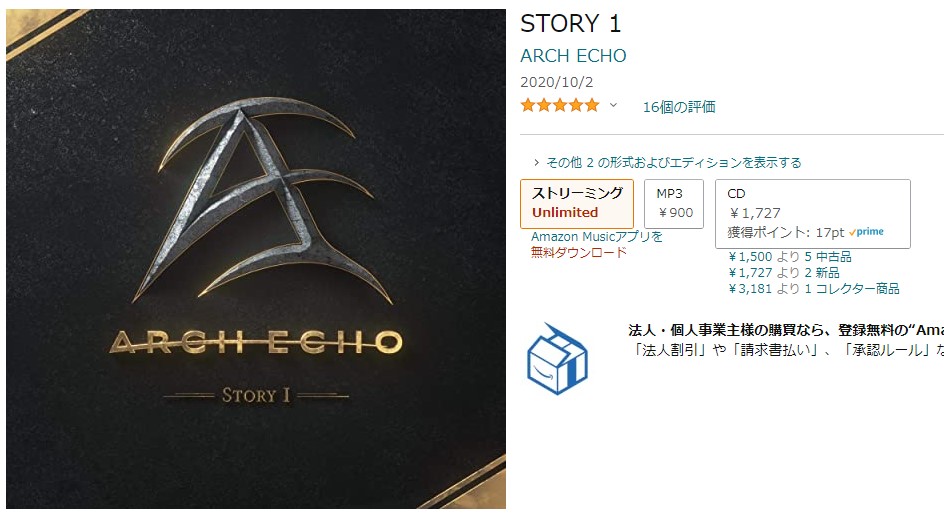Screen dimensions: 944x516
Task: Open ￥1,727 より 2 新品 offers
Action: point(784,273)
